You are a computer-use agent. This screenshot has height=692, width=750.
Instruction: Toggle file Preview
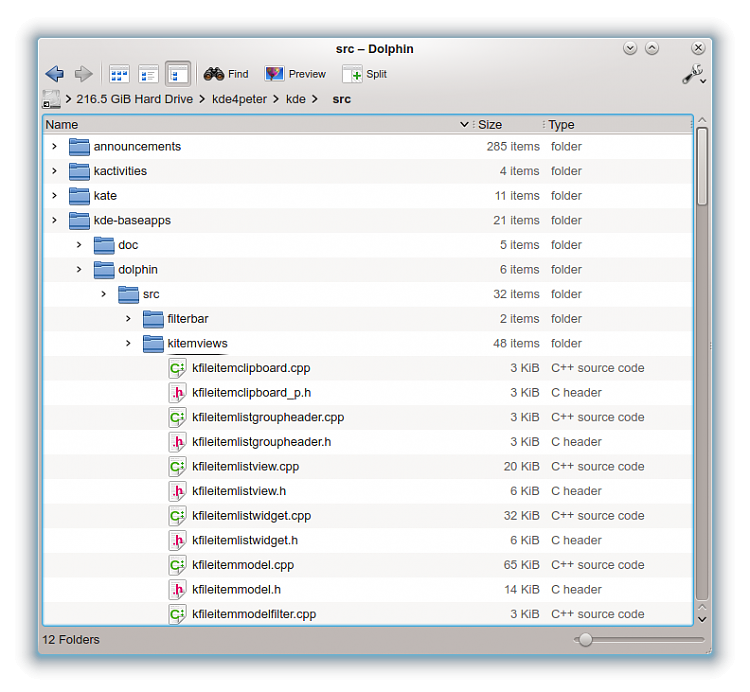pos(295,74)
